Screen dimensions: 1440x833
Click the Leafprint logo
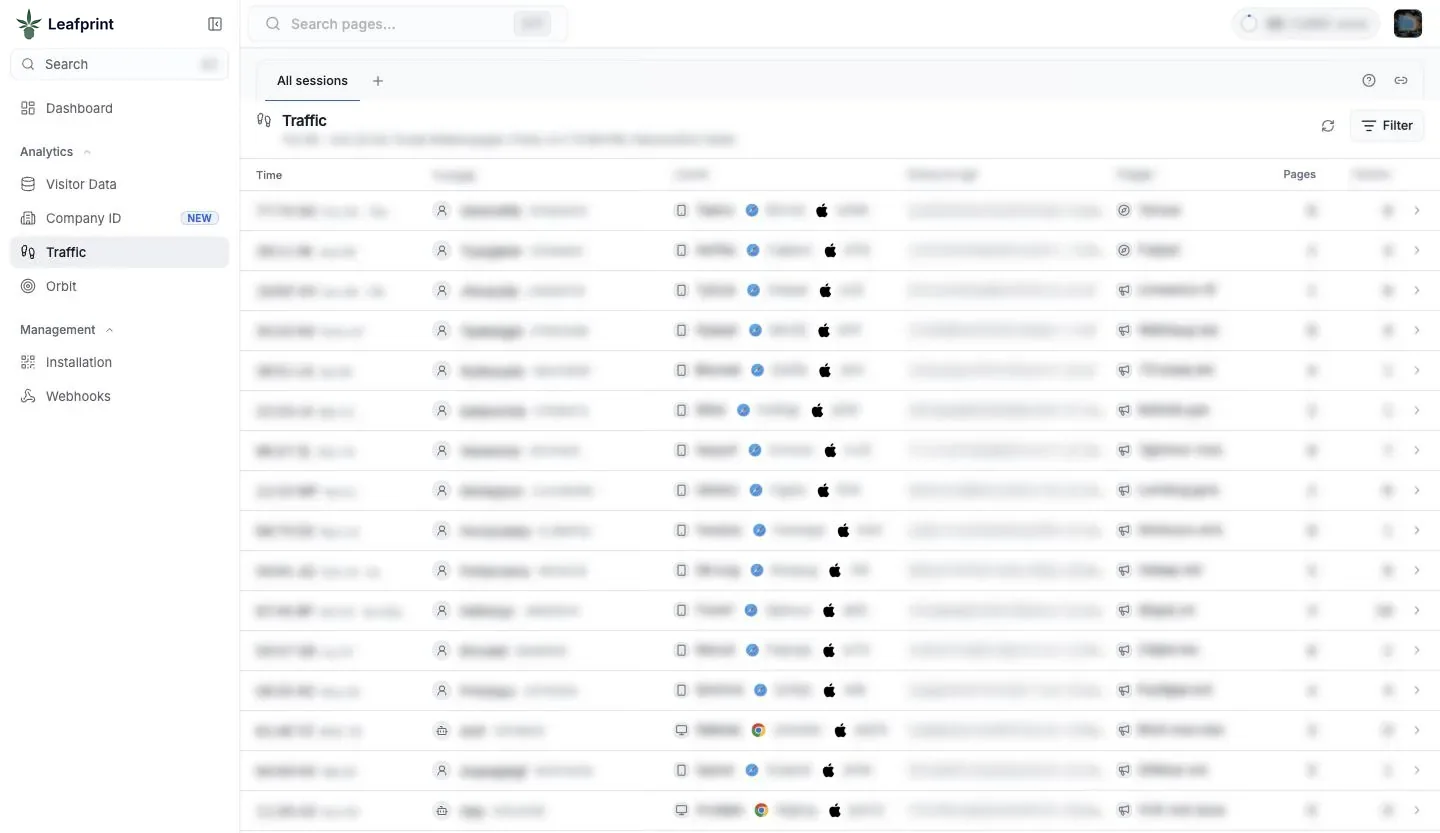tap(64, 24)
